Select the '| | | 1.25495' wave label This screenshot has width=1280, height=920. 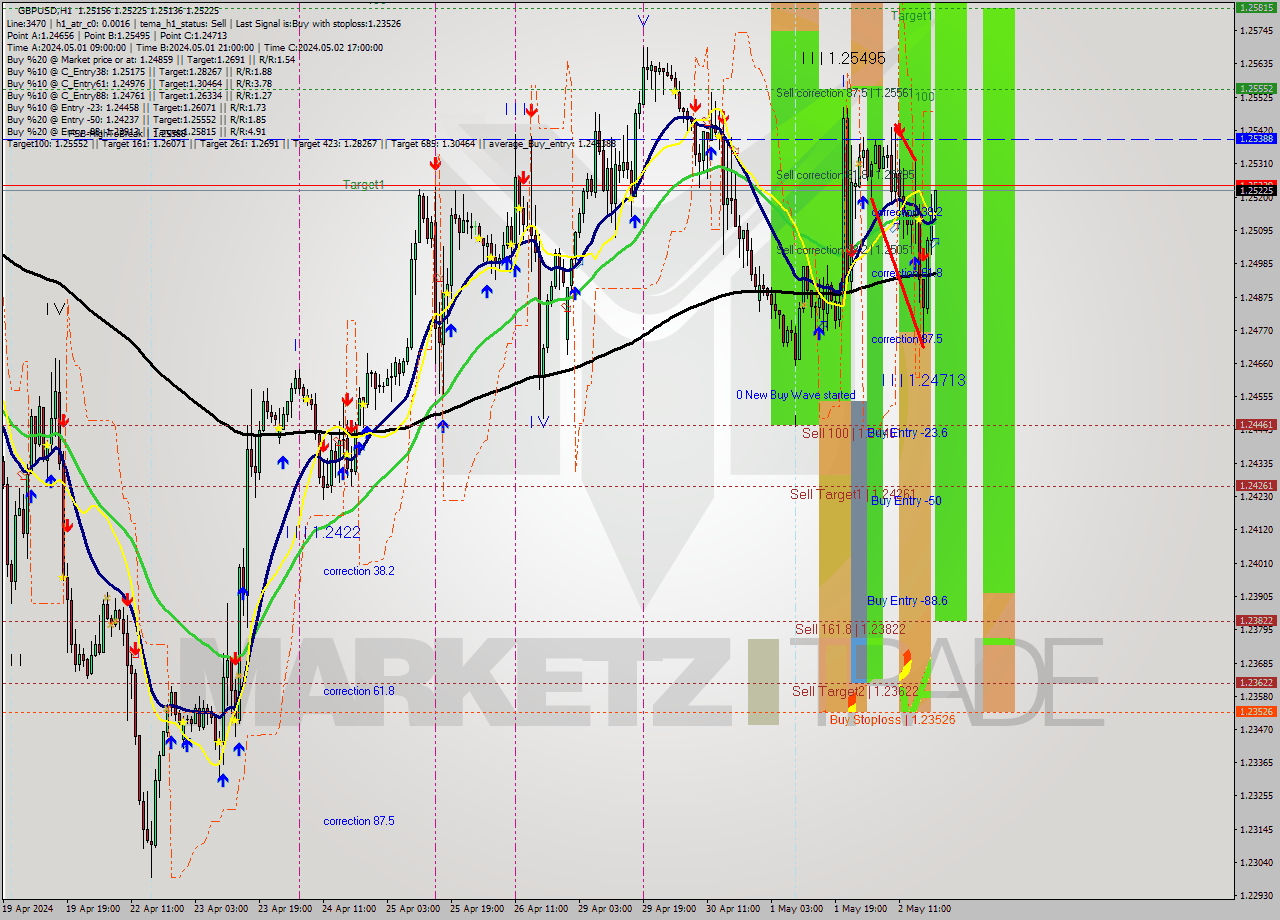[843, 58]
